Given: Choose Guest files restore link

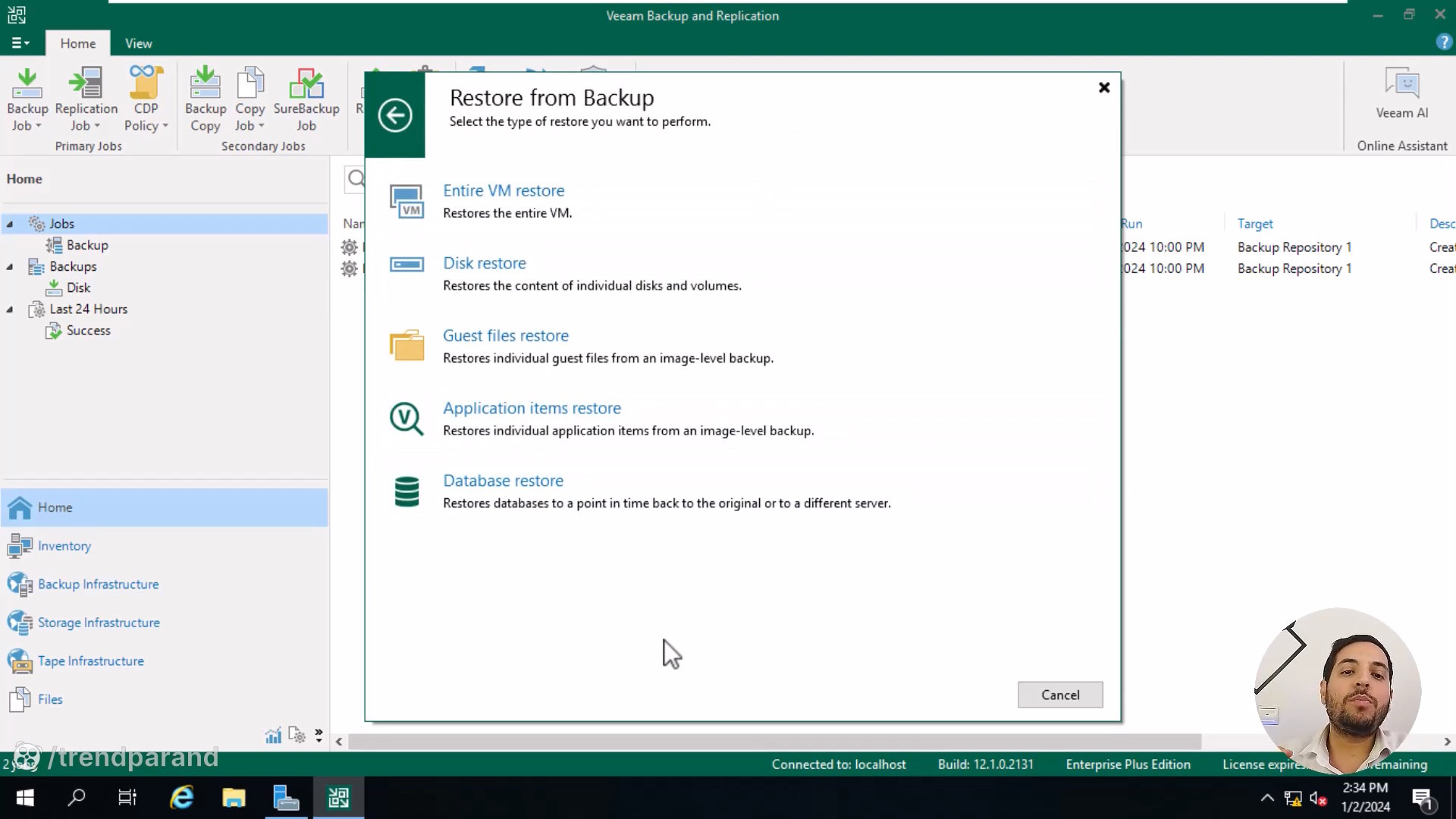Looking at the screenshot, I should pos(506,335).
